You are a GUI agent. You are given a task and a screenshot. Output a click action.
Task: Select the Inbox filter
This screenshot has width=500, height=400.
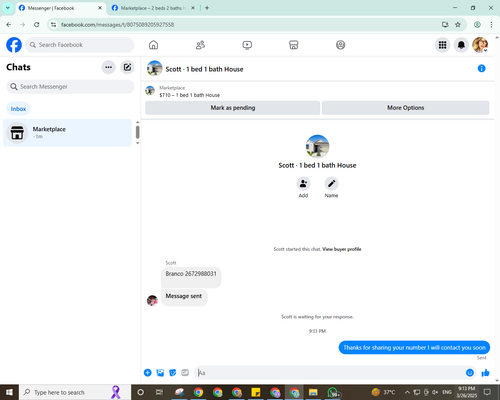pyautogui.click(x=18, y=109)
